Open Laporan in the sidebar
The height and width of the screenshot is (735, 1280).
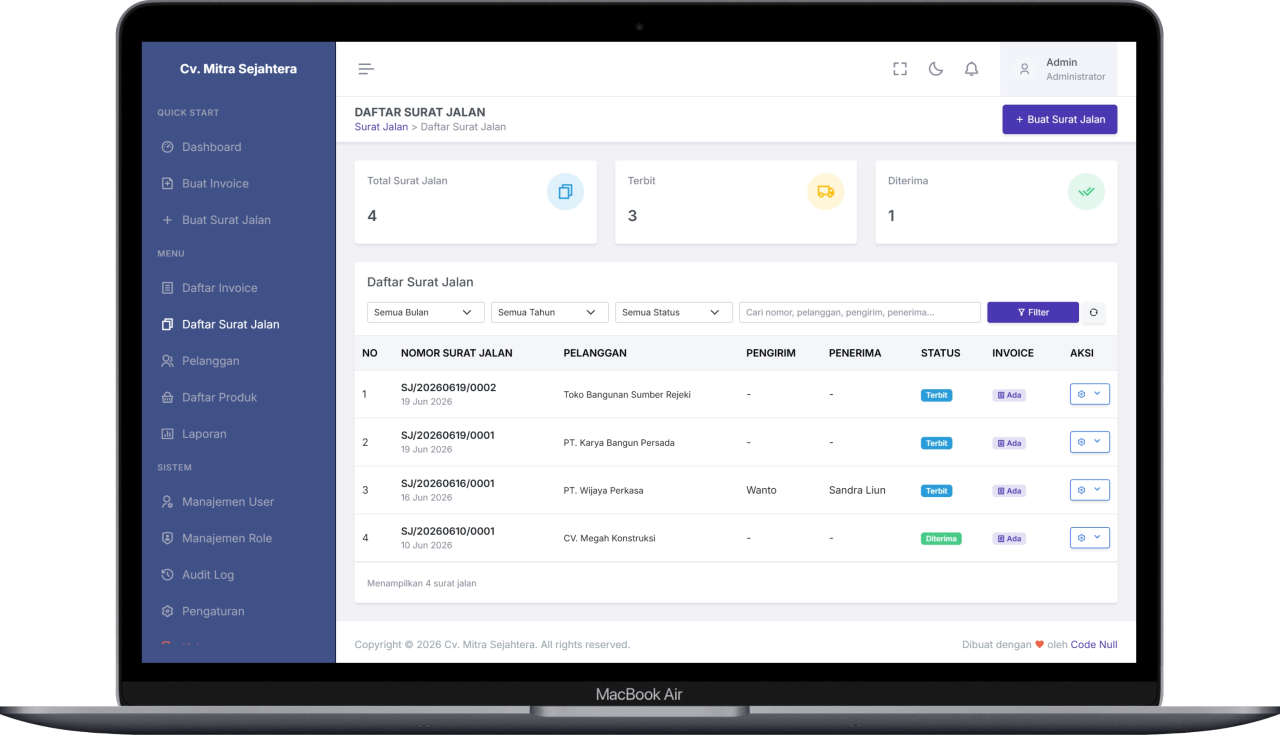[x=204, y=434]
